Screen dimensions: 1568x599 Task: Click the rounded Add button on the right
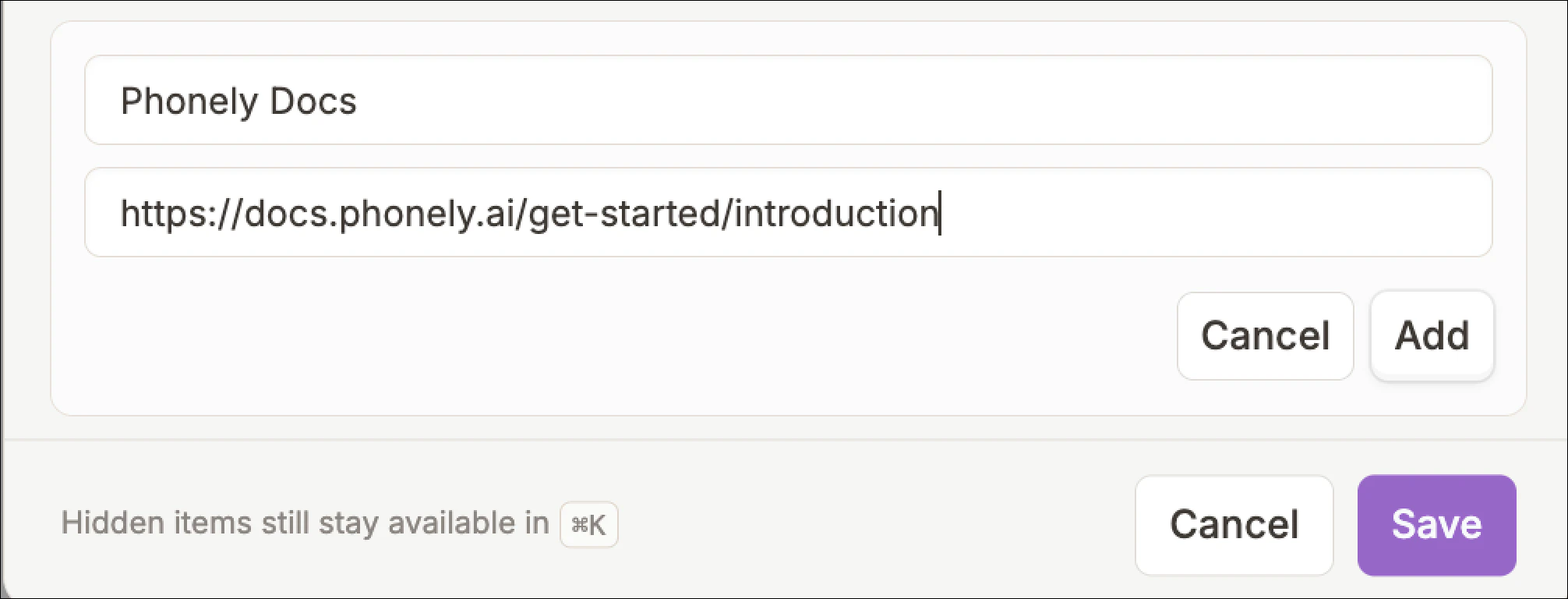1431,335
